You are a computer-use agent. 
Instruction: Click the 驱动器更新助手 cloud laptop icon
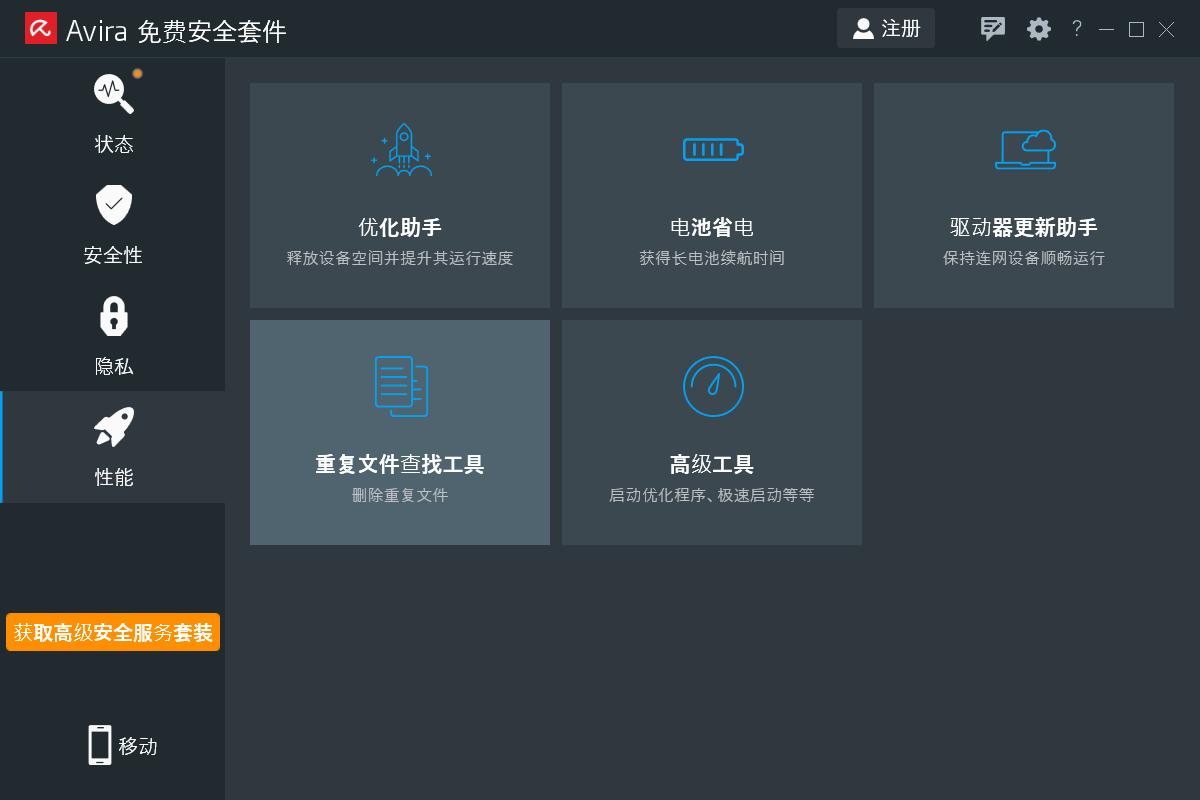point(1024,148)
